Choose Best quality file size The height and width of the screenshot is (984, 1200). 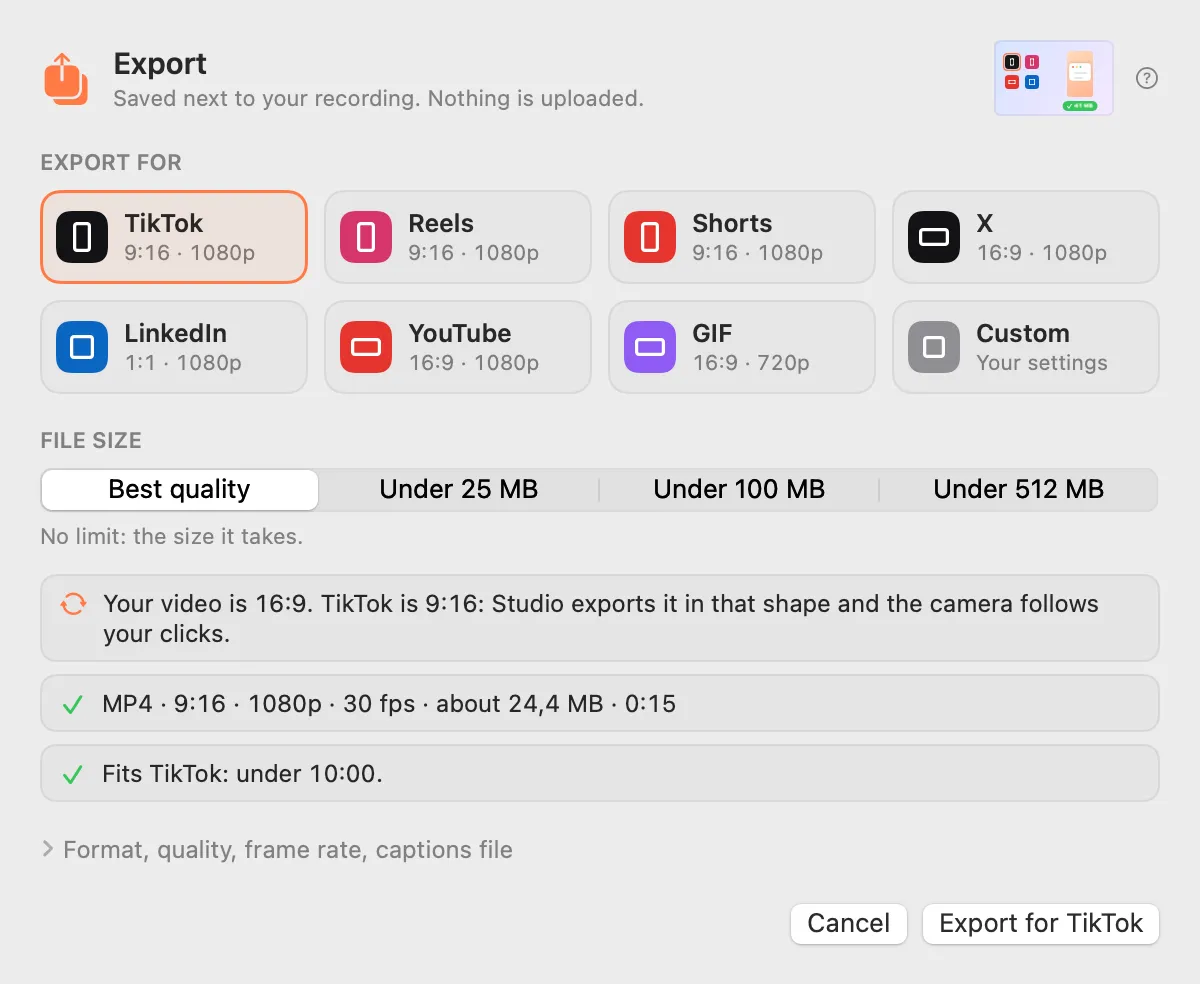(x=180, y=490)
